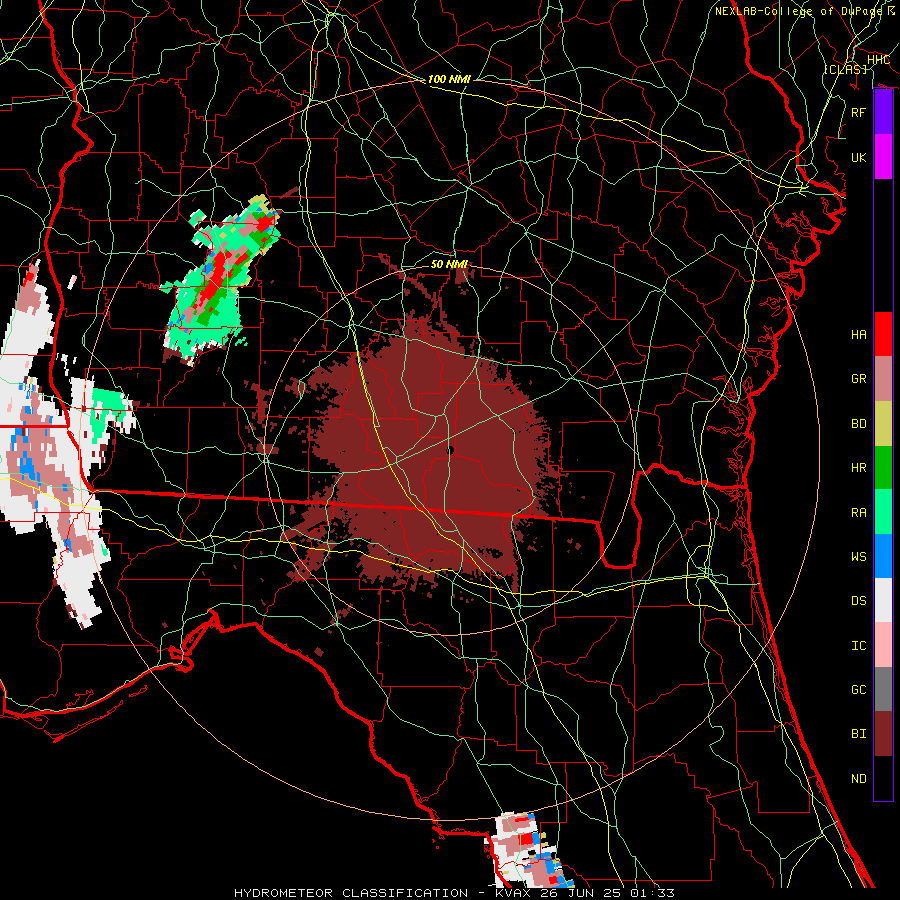Viewport: 900px width, 900px height.
Task: Click the ND legend label
Action: tap(859, 779)
